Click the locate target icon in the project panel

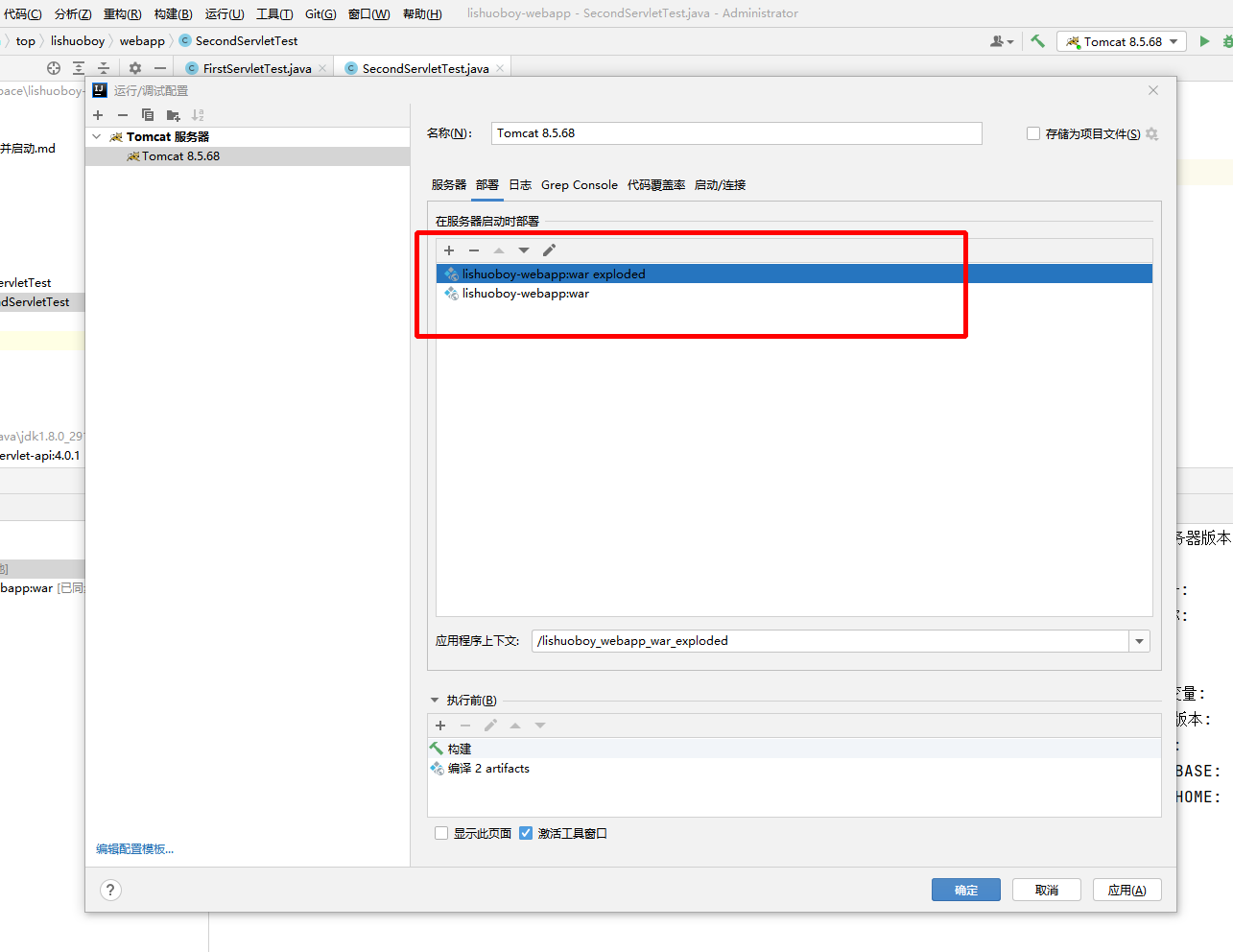54,68
